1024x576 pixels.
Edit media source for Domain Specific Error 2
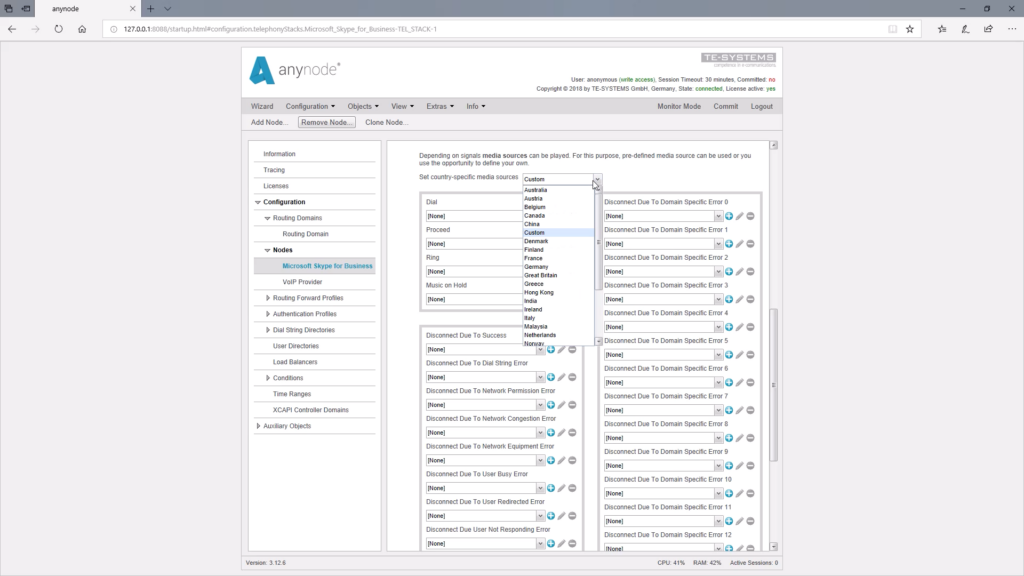click(740, 272)
